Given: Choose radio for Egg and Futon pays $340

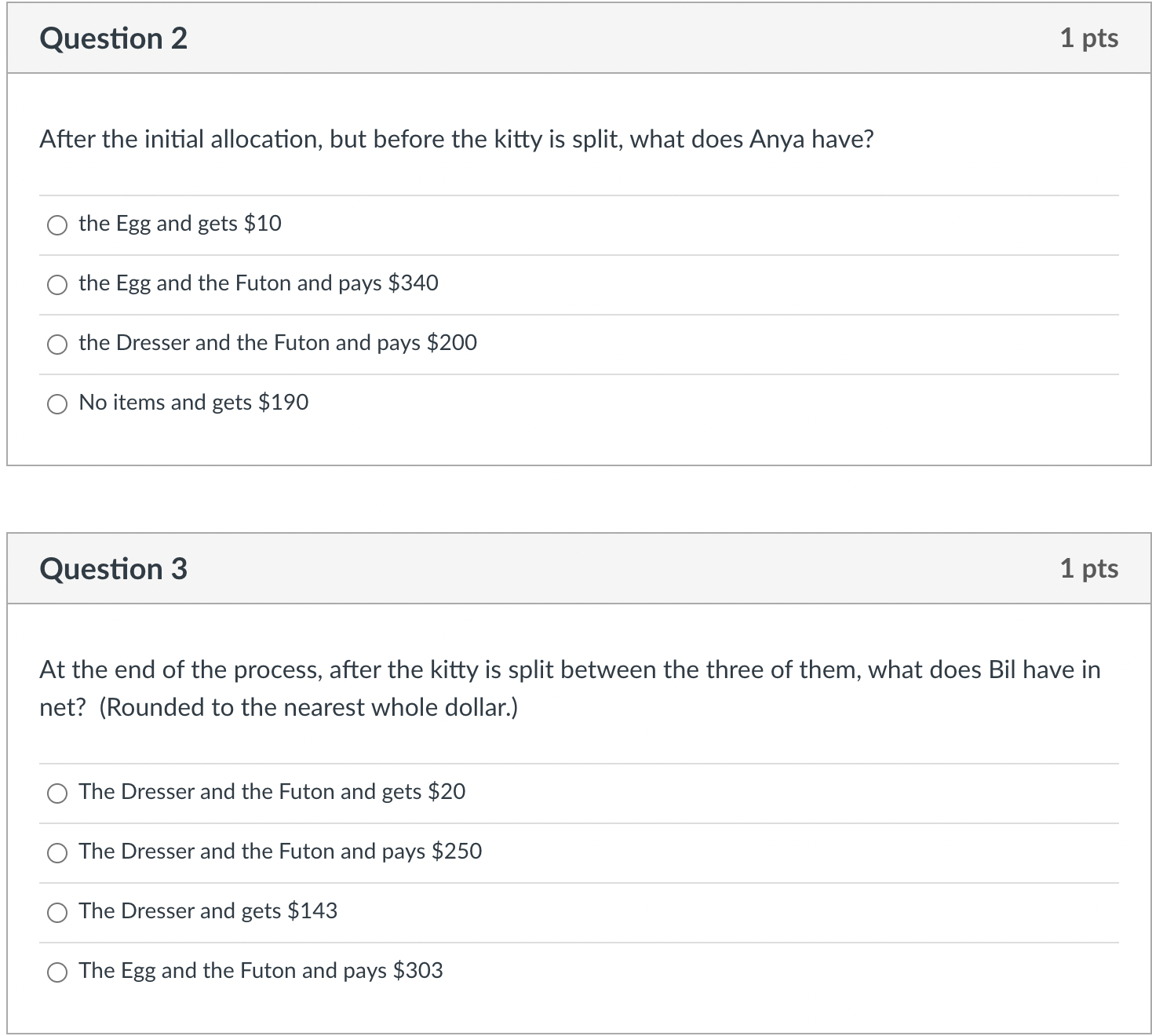Looking at the screenshot, I should click(x=57, y=285).
